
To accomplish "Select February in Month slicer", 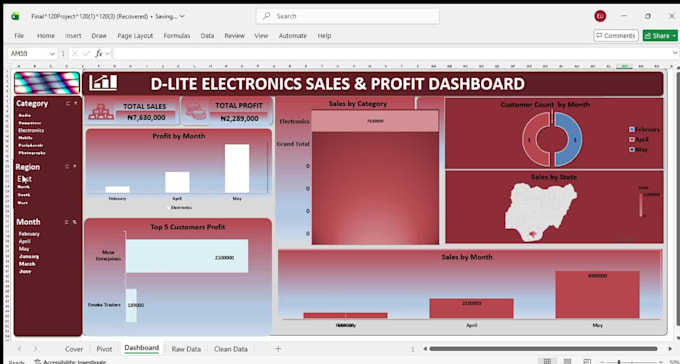I will coord(29,234).
